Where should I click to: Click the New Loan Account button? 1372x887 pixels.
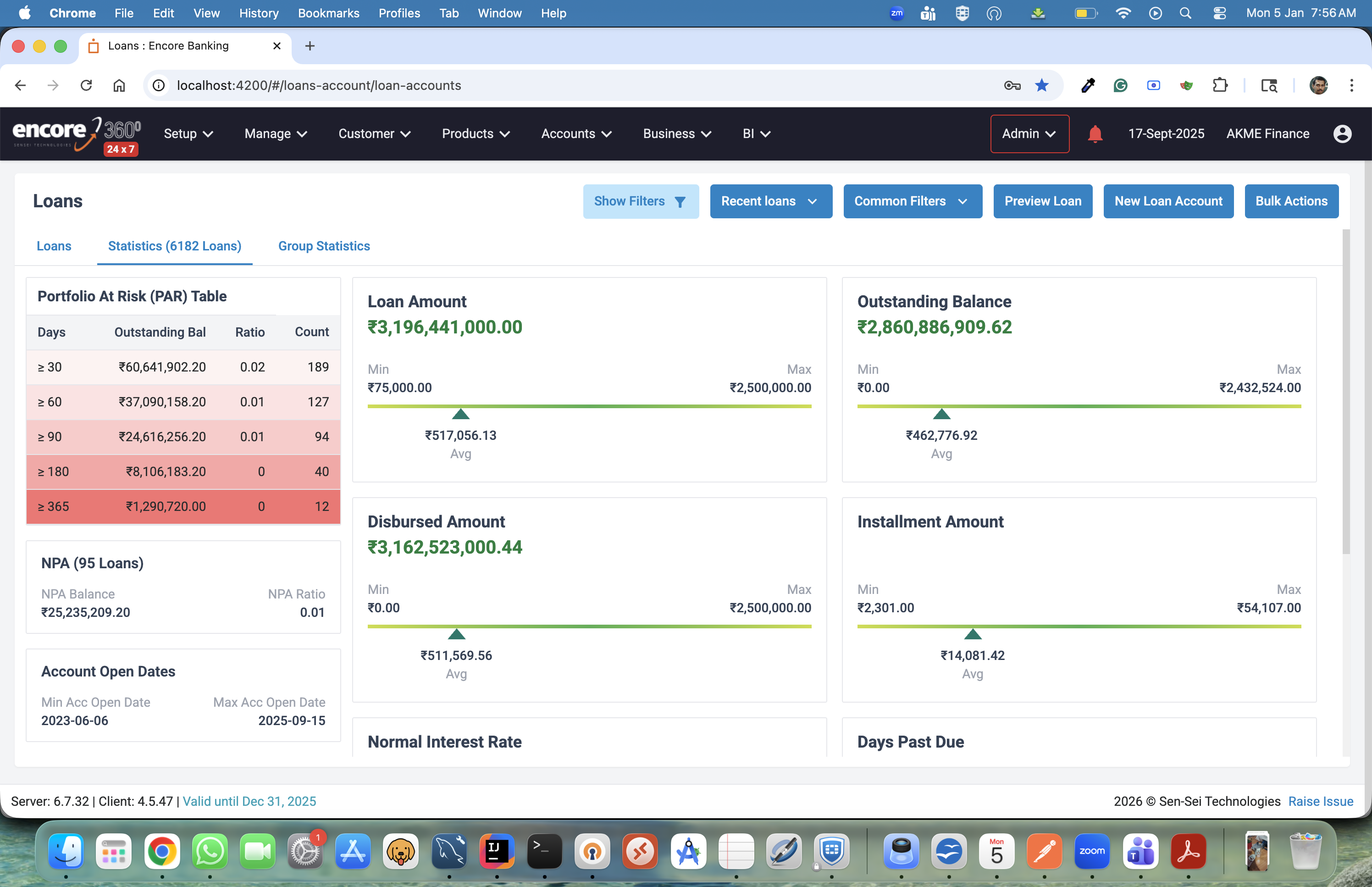[x=1167, y=201]
